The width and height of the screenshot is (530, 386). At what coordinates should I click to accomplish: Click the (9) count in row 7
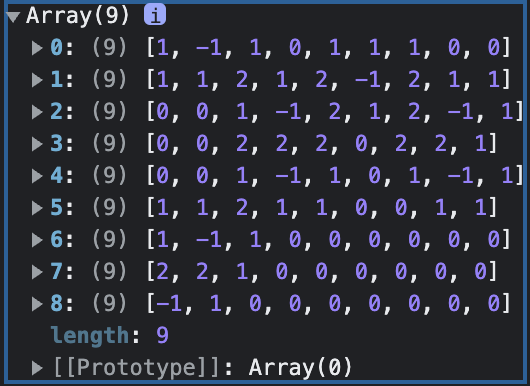[110, 271]
